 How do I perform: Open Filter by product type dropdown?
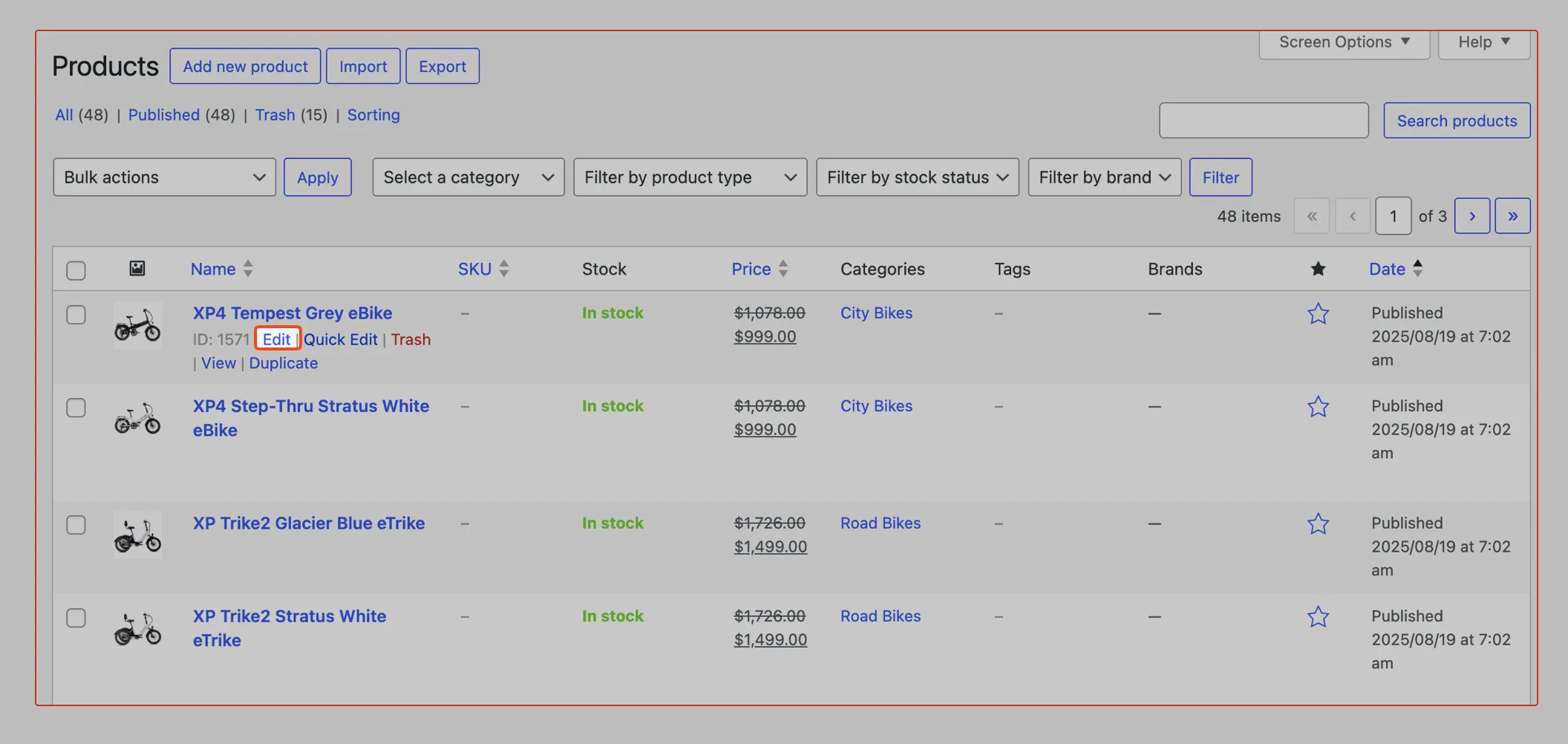690,177
